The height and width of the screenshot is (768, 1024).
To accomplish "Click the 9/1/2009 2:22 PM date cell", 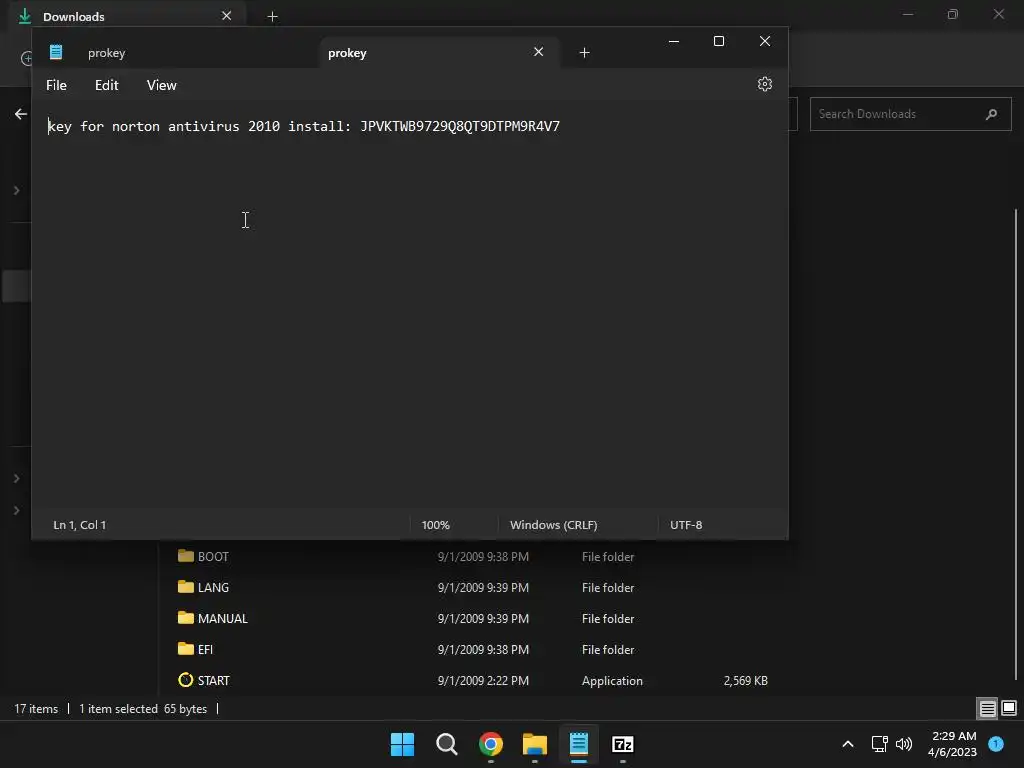I will pos(483,680).
